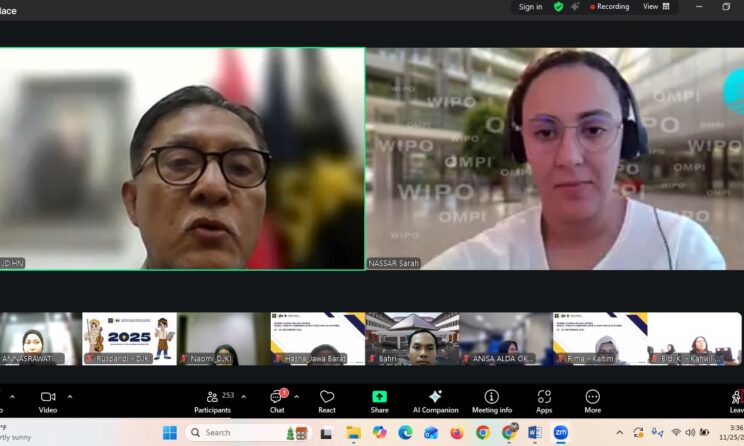Image resolution: width=744 pixels, height=446 pixels.
Task: Open the Chat panel
Action: [277, 401]
